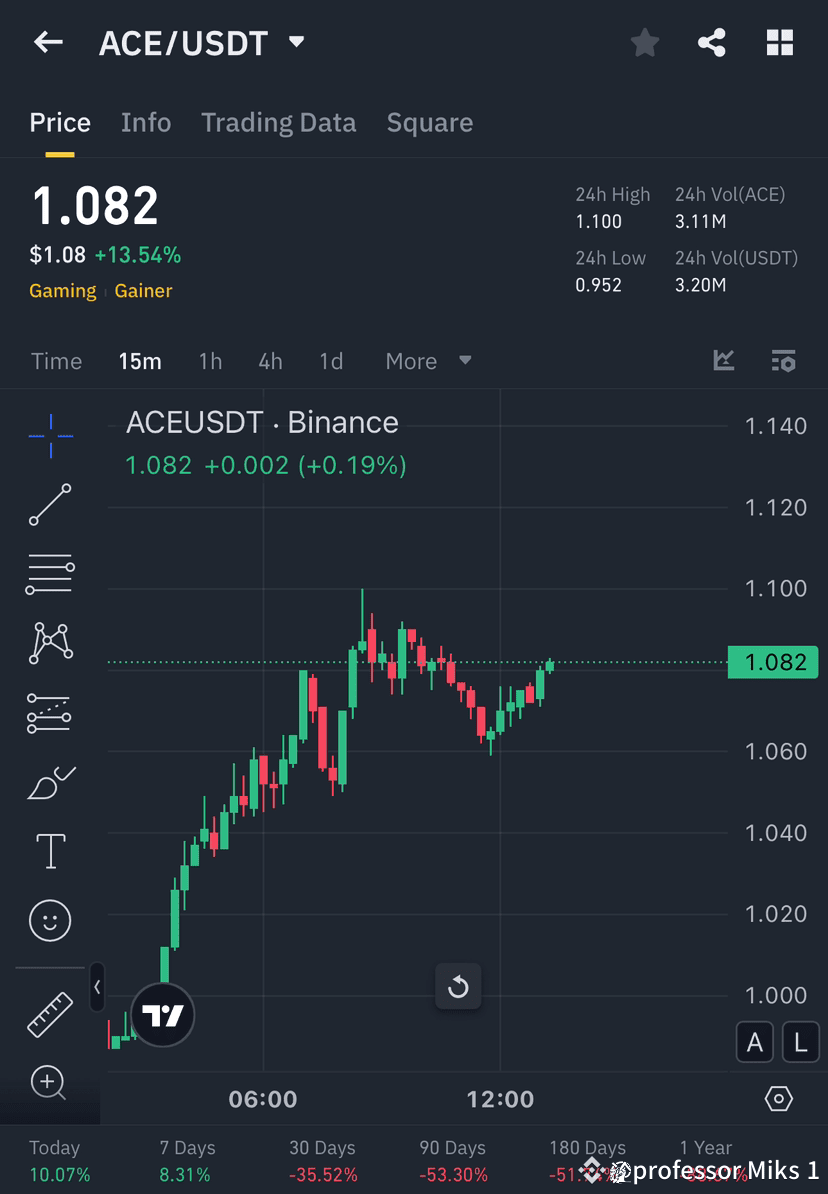Expand the More timeframes dropdown
The image size is (828, 1194).
pos(428,361)
